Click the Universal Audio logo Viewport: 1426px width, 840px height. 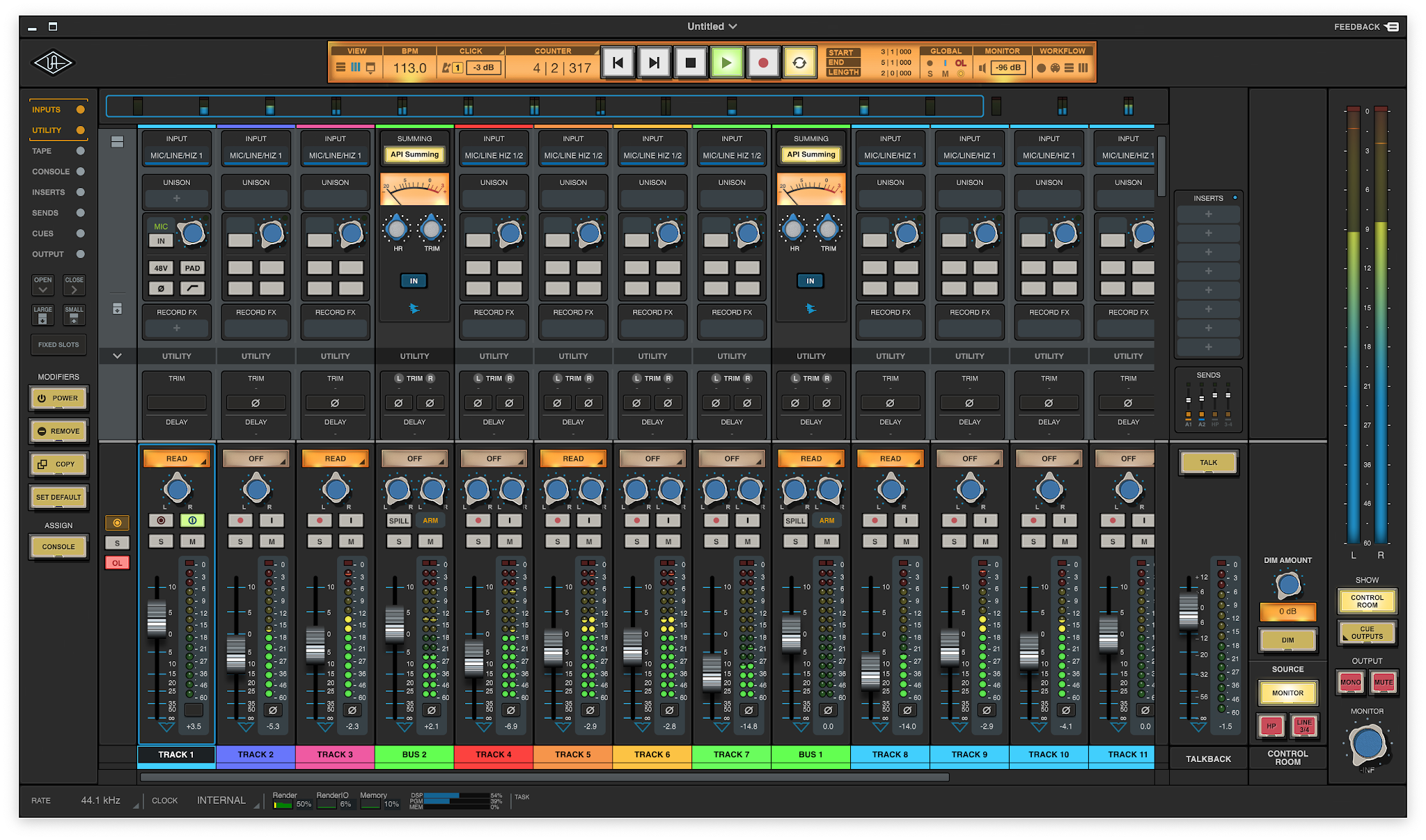click(x=53, y=63)
